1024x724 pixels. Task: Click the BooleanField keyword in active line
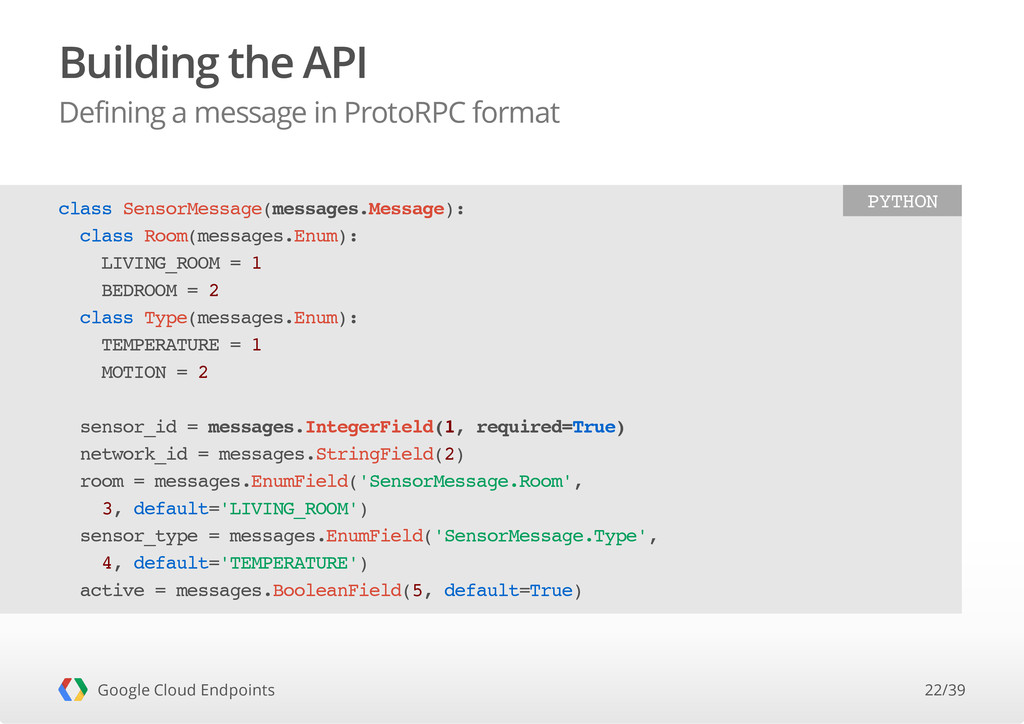(337, 590)
